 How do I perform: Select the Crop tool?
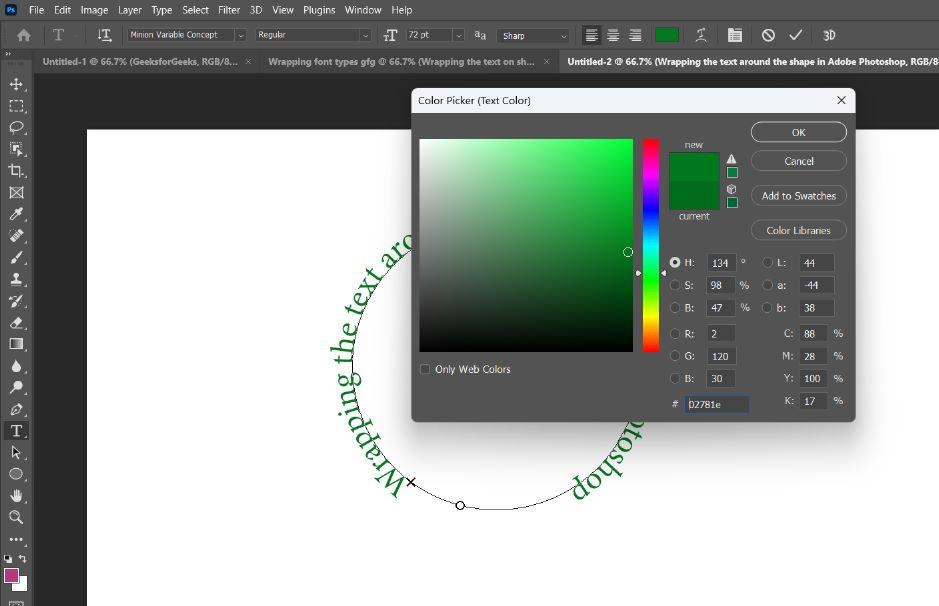coord(16,171)
